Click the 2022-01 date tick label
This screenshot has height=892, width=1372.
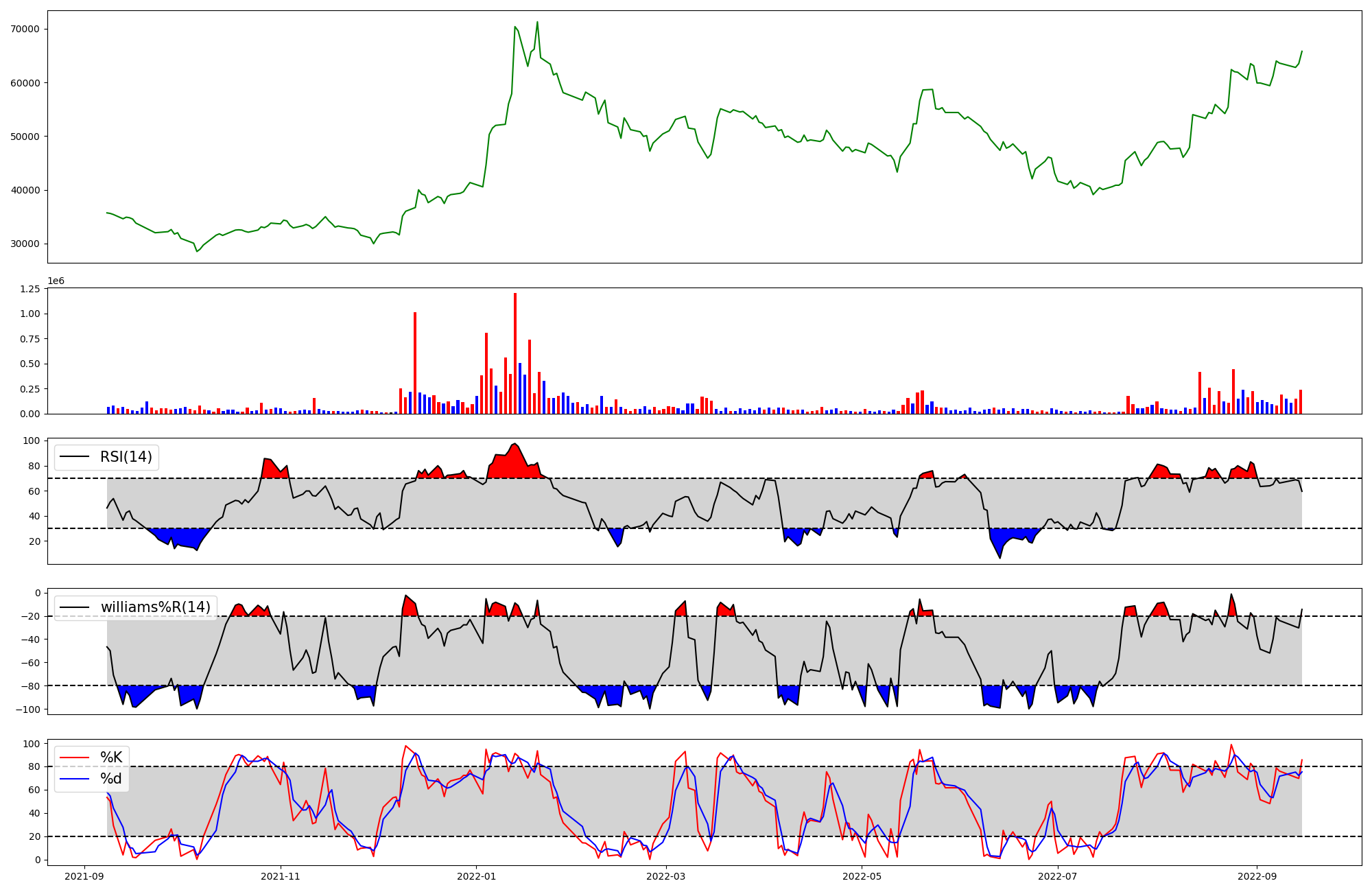[x=476, y=876]
